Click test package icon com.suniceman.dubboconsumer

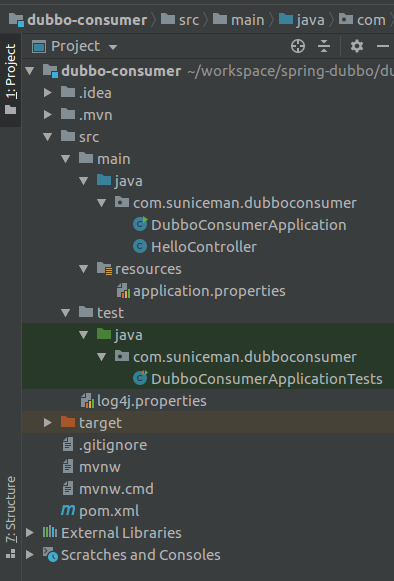[122, 356]
